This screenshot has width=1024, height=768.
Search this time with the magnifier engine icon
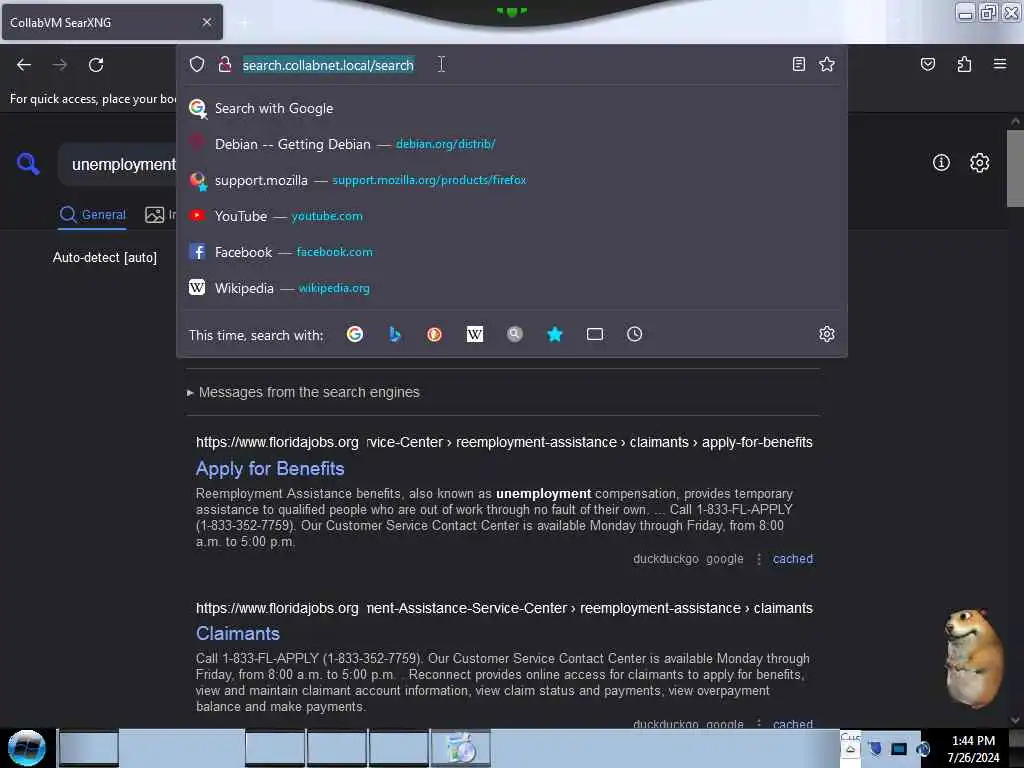coord(515,334)
